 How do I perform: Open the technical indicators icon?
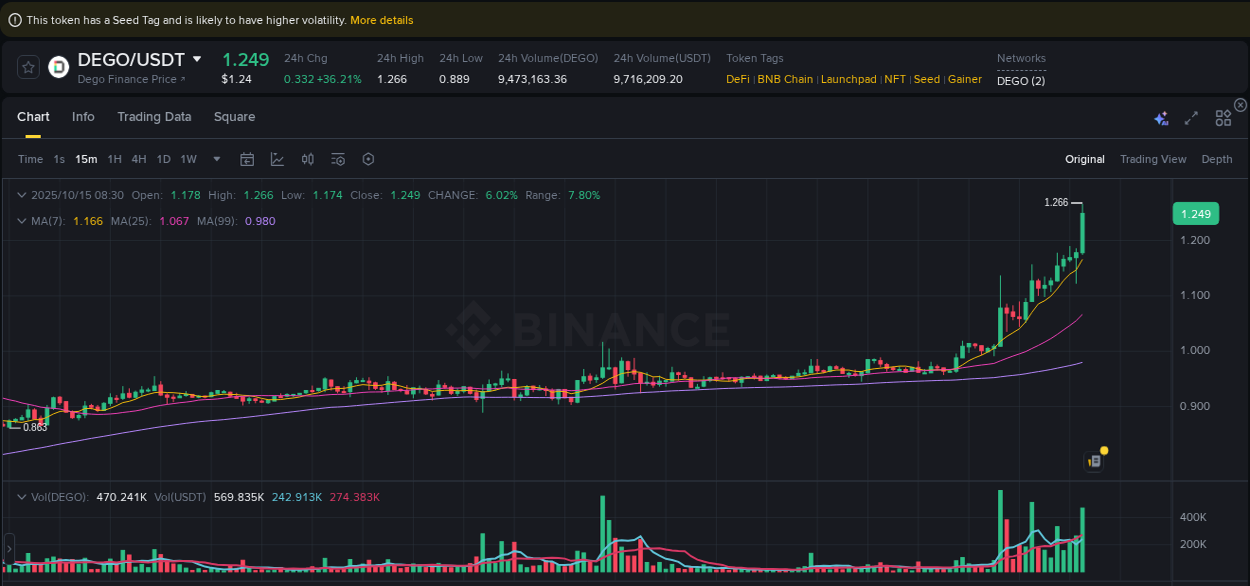pos(307,159)
